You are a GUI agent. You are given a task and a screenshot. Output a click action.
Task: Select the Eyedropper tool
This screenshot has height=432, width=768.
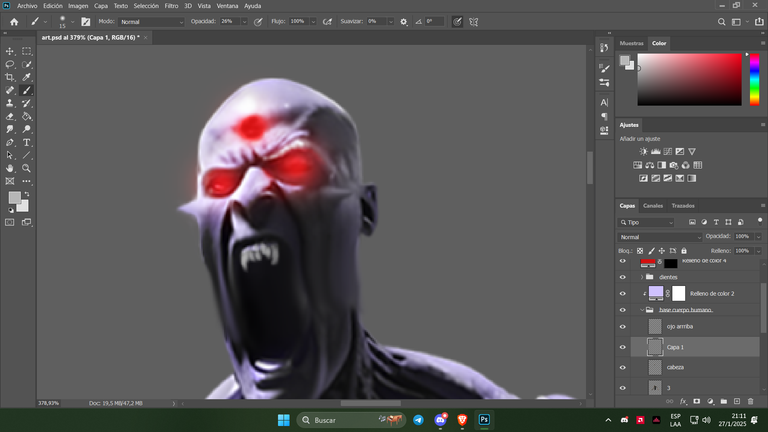pyautogui.click(x=26, y=77)
